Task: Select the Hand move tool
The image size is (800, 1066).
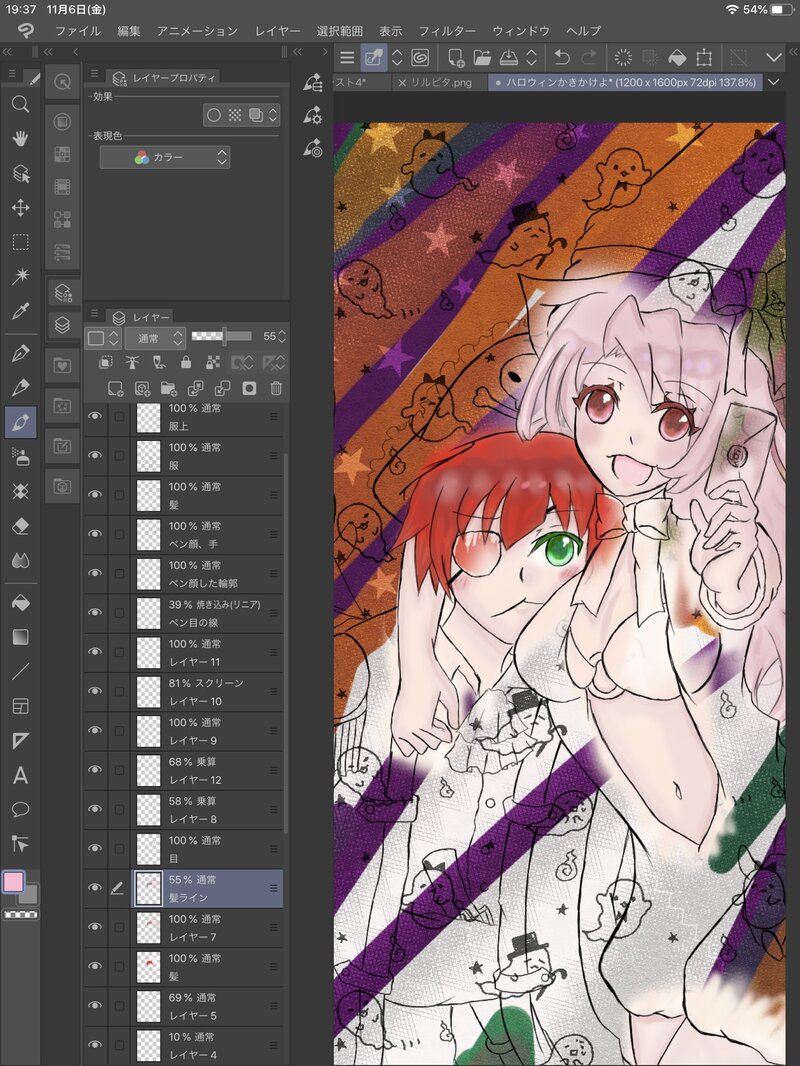Action: click(x=20, y=139)
